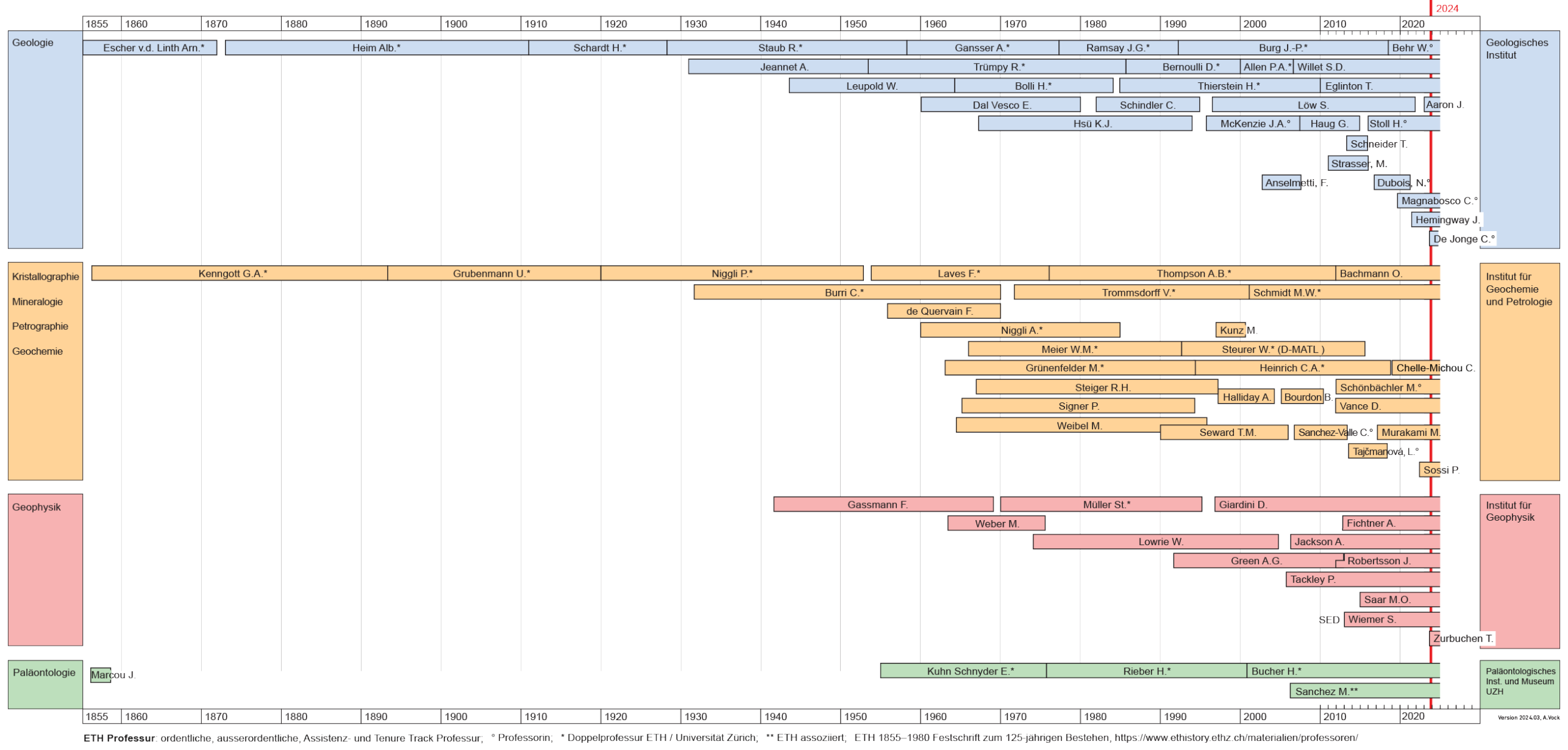Select the Institut für Geochemie und Petrologie box
The height and width of the screenshot is (750, 1568).
pos(1519,371)
